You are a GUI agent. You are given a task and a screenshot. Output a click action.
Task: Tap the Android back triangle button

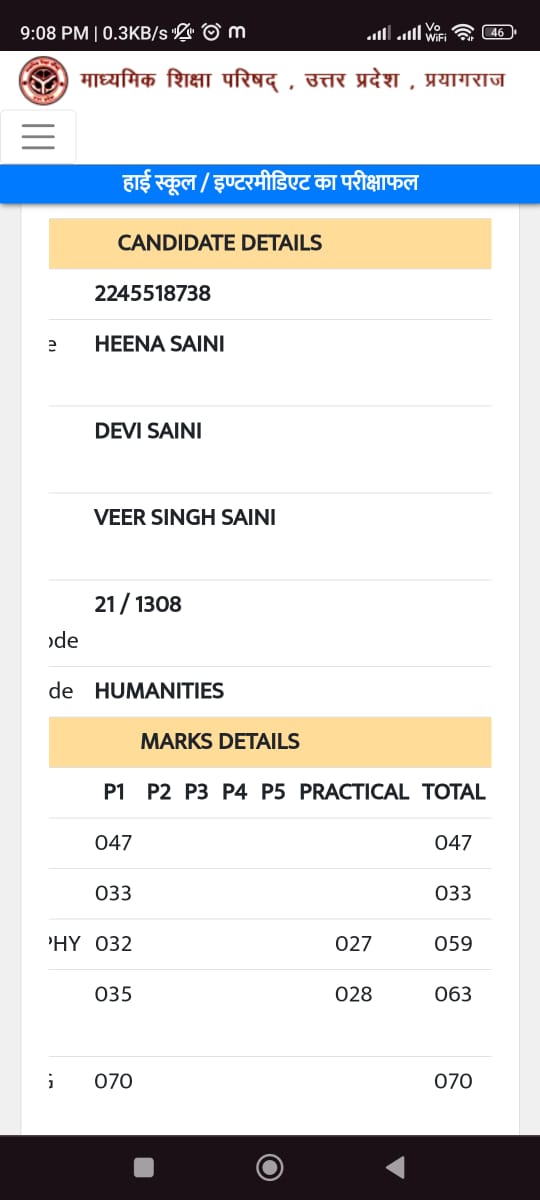point(395,1167)
